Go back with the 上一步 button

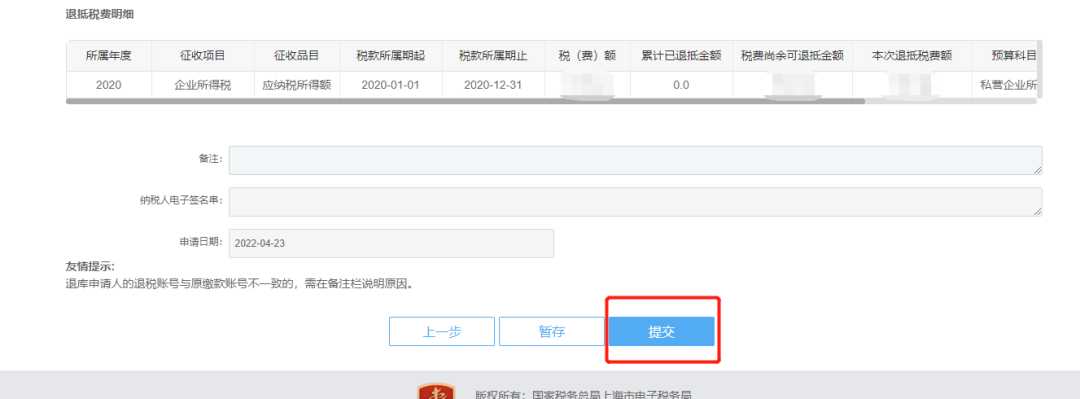click(x=442, y=331)
